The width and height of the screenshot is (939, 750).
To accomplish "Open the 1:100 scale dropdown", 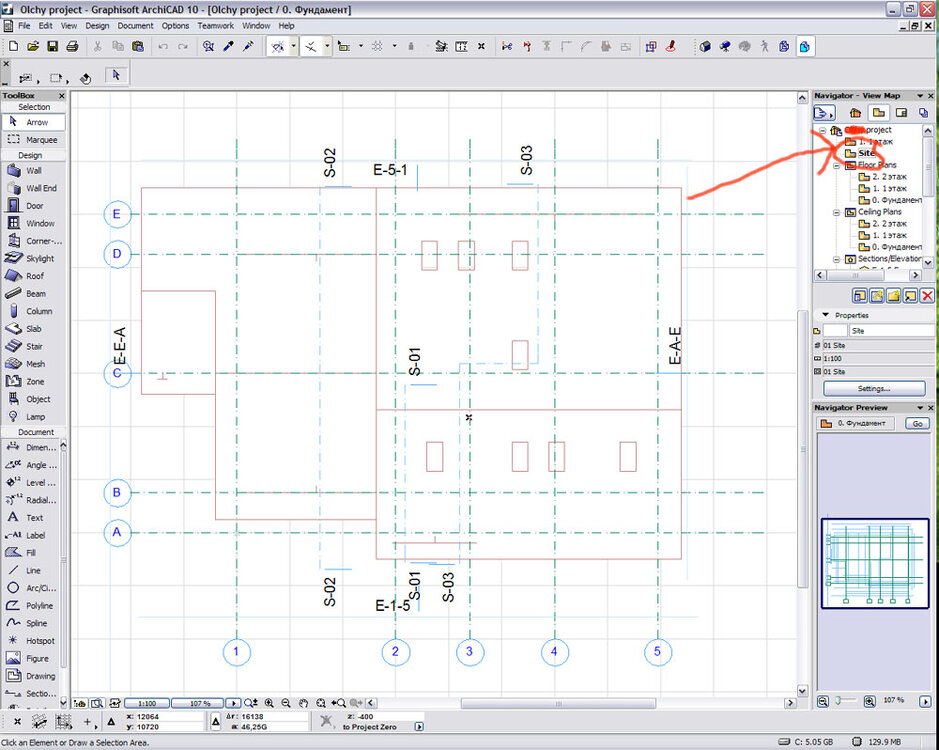I will (154, 703).
